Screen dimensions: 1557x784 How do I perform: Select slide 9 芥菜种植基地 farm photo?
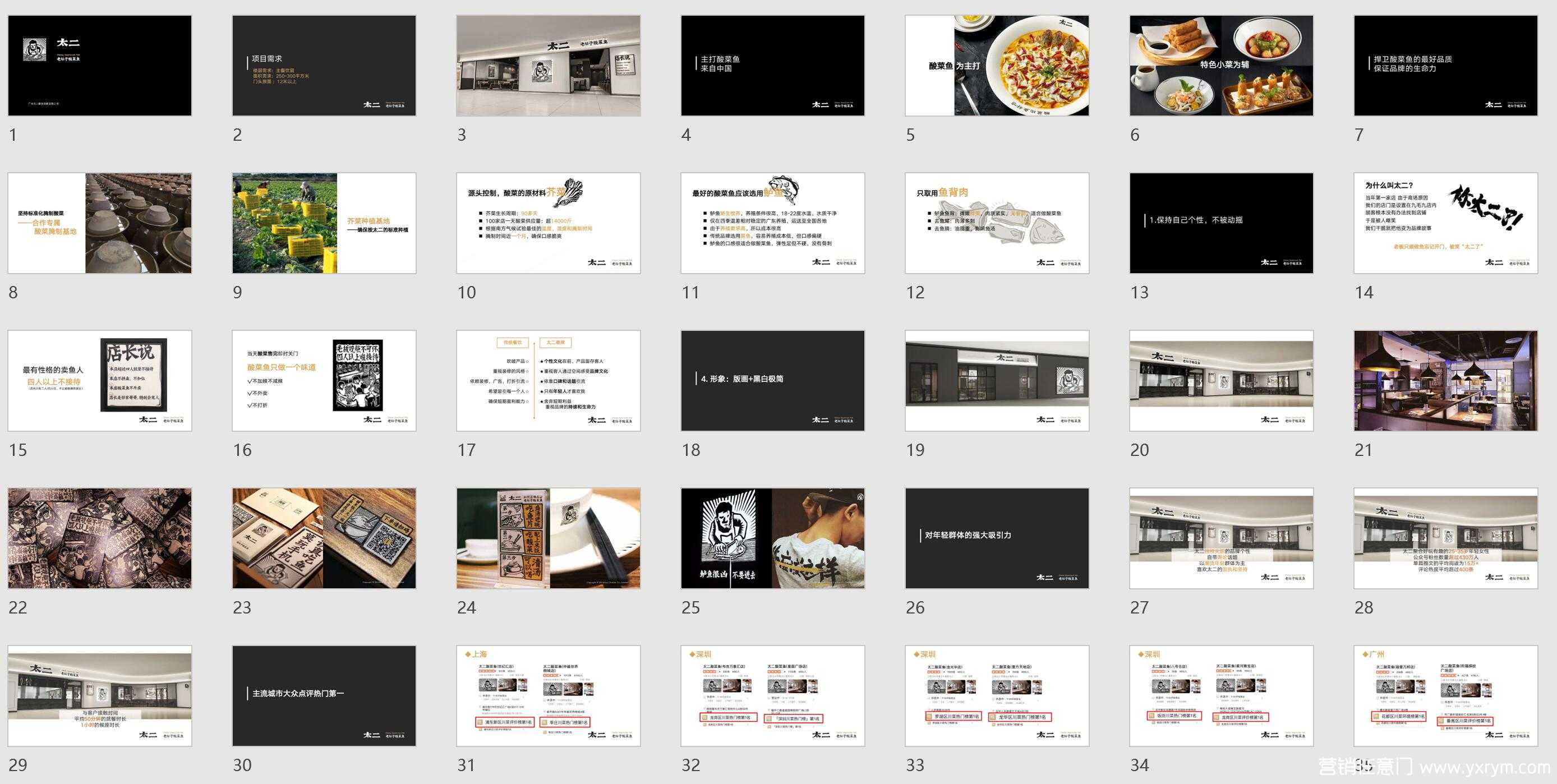coord(324,223)
